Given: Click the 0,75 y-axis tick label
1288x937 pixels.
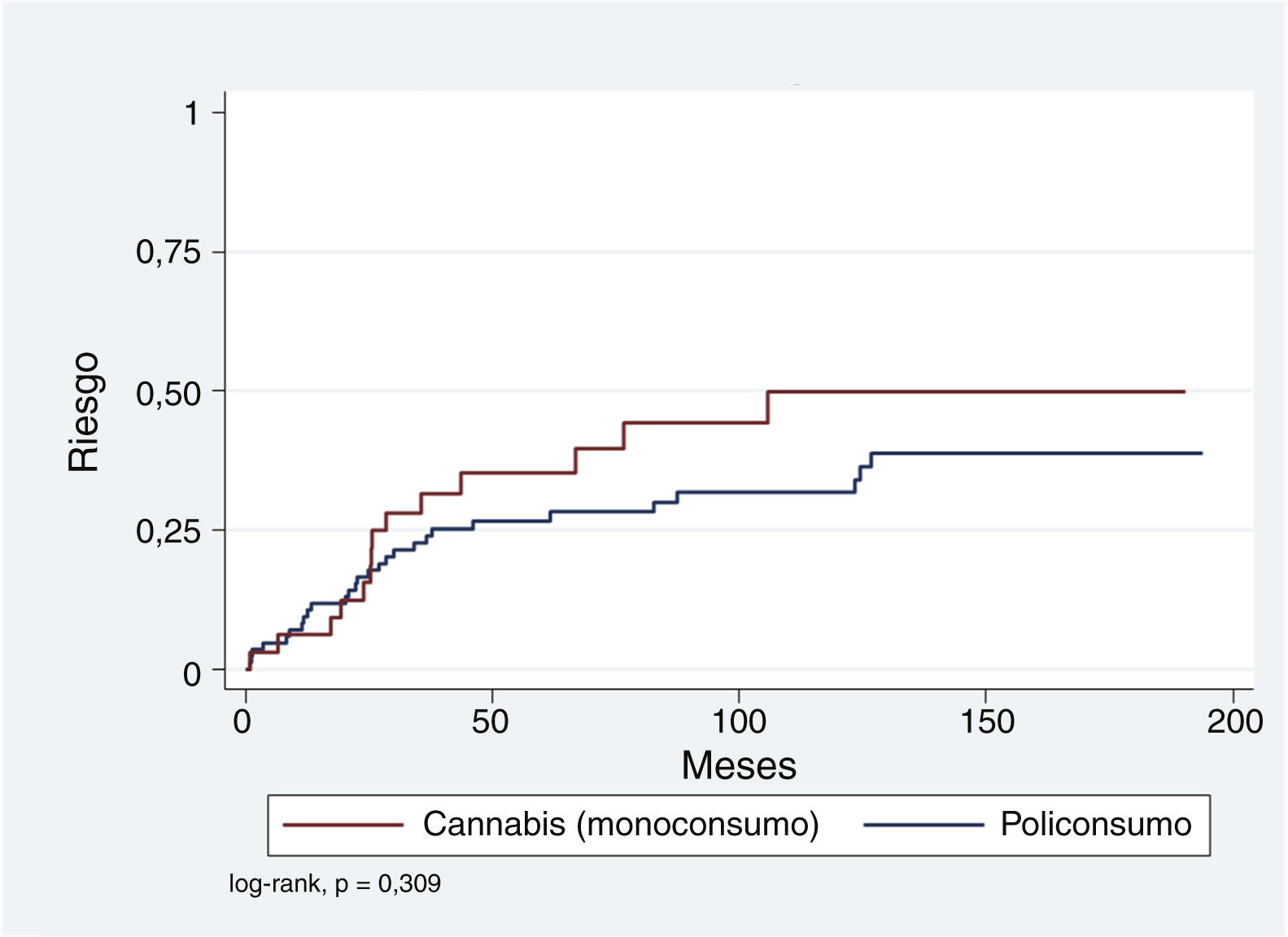Looking at the screenshot, I should 168,253.
